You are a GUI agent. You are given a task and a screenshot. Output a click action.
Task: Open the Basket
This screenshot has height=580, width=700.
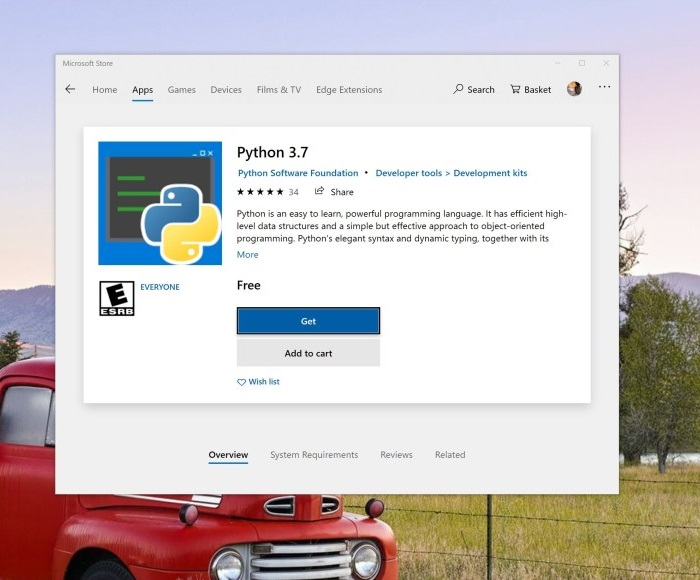(530, 89)
